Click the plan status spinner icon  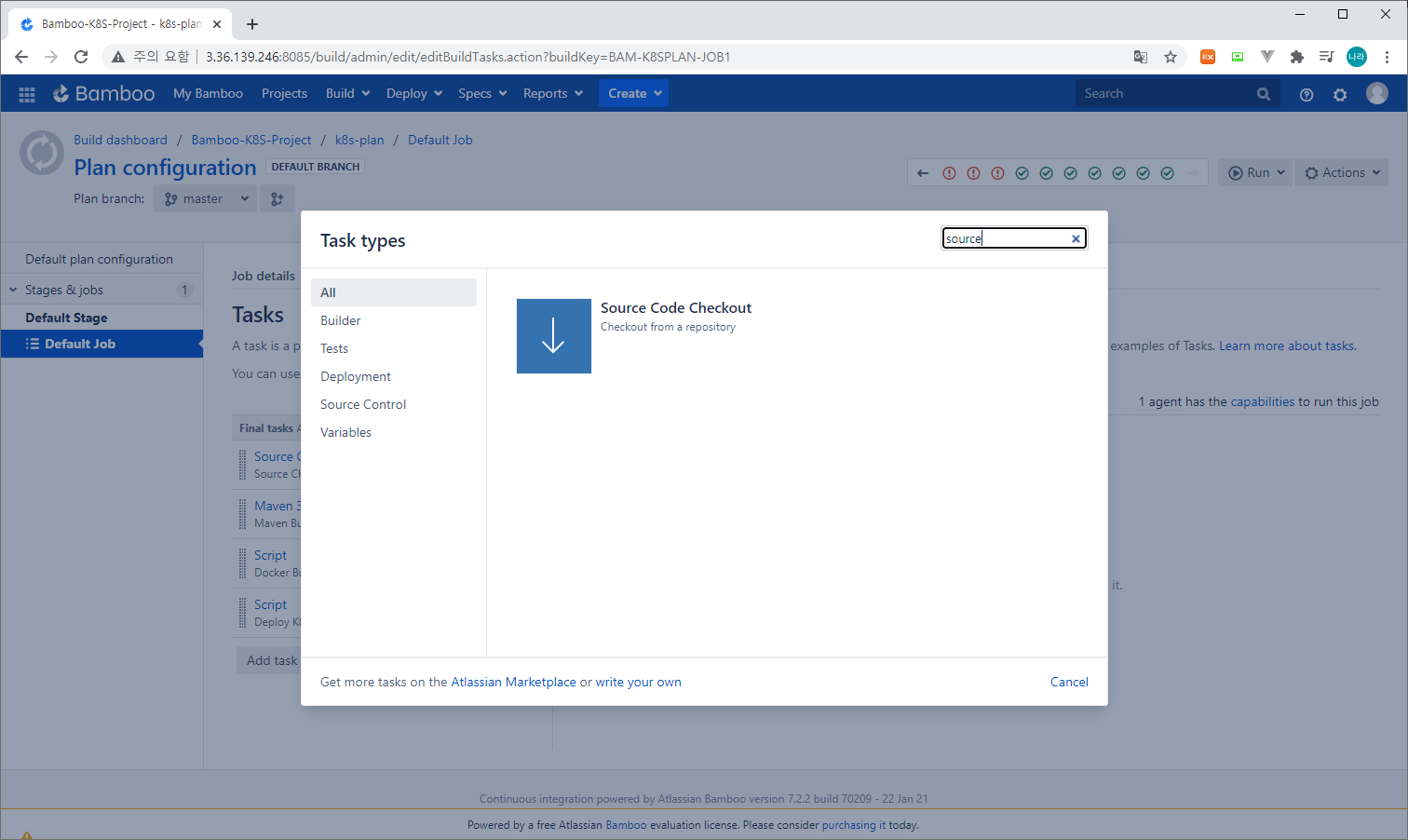42,154
